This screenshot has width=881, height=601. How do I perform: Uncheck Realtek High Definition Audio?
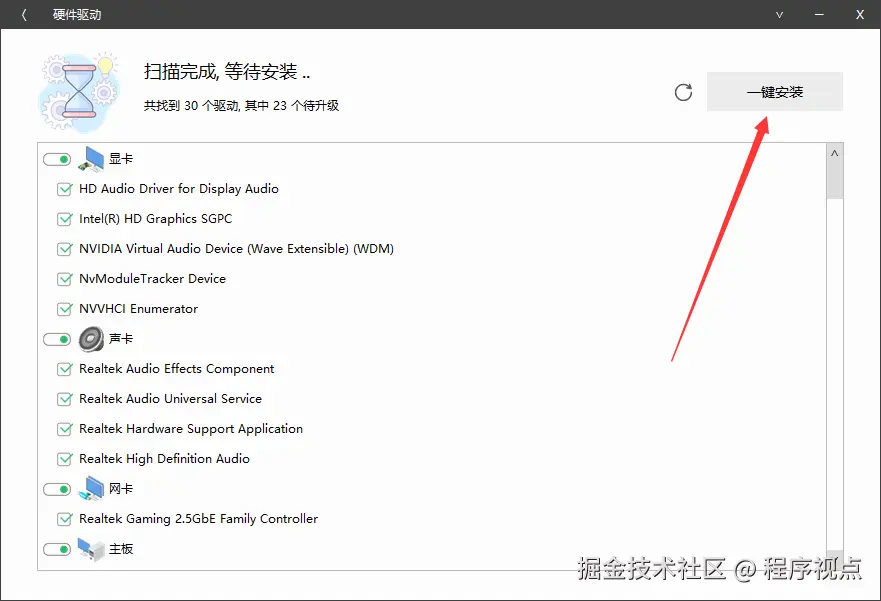pos(65,459)
